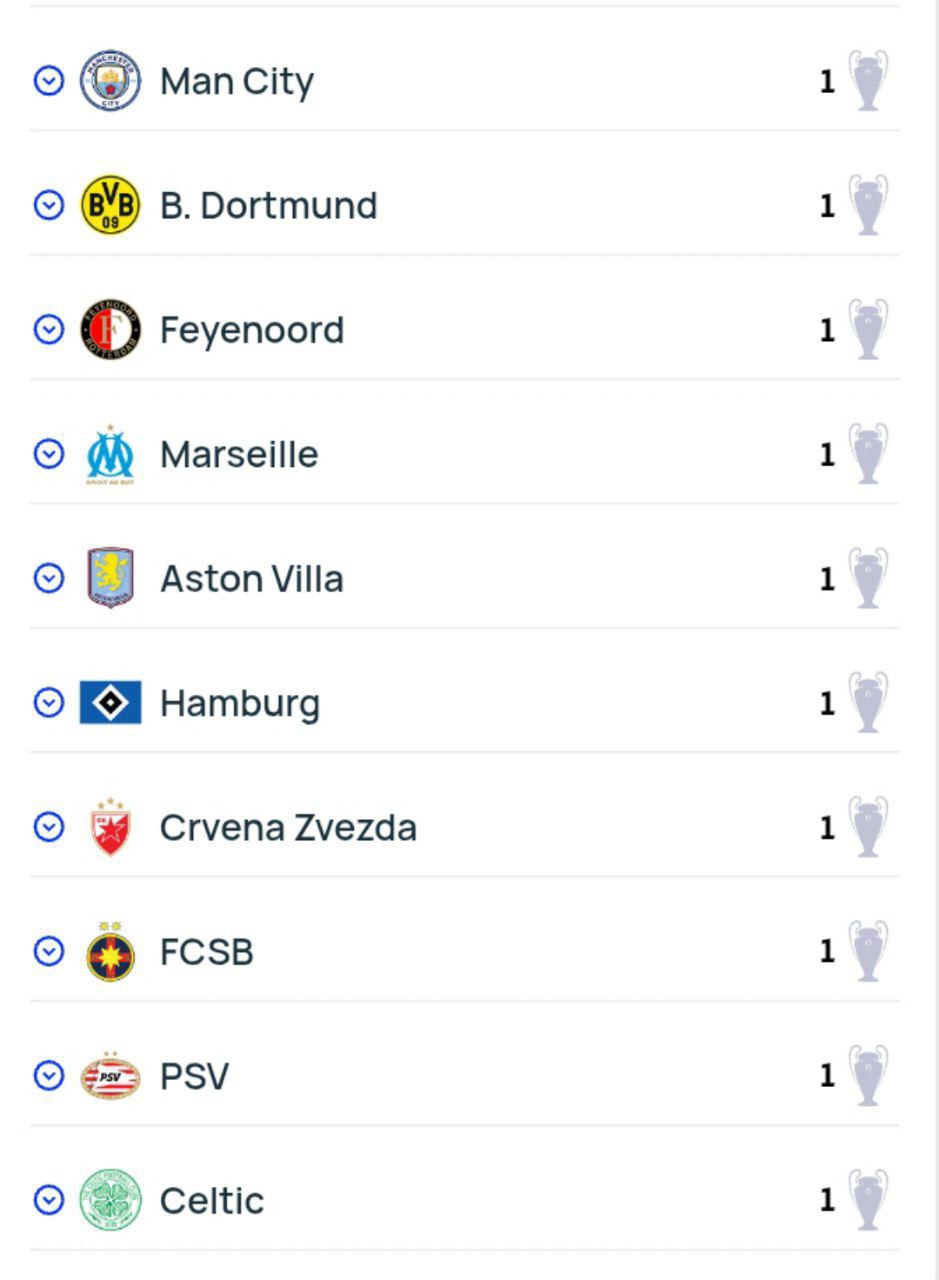Screen dimensions: 939x1280
Task: Expand the Hamburg row chevron
Action: pos(49,703)
